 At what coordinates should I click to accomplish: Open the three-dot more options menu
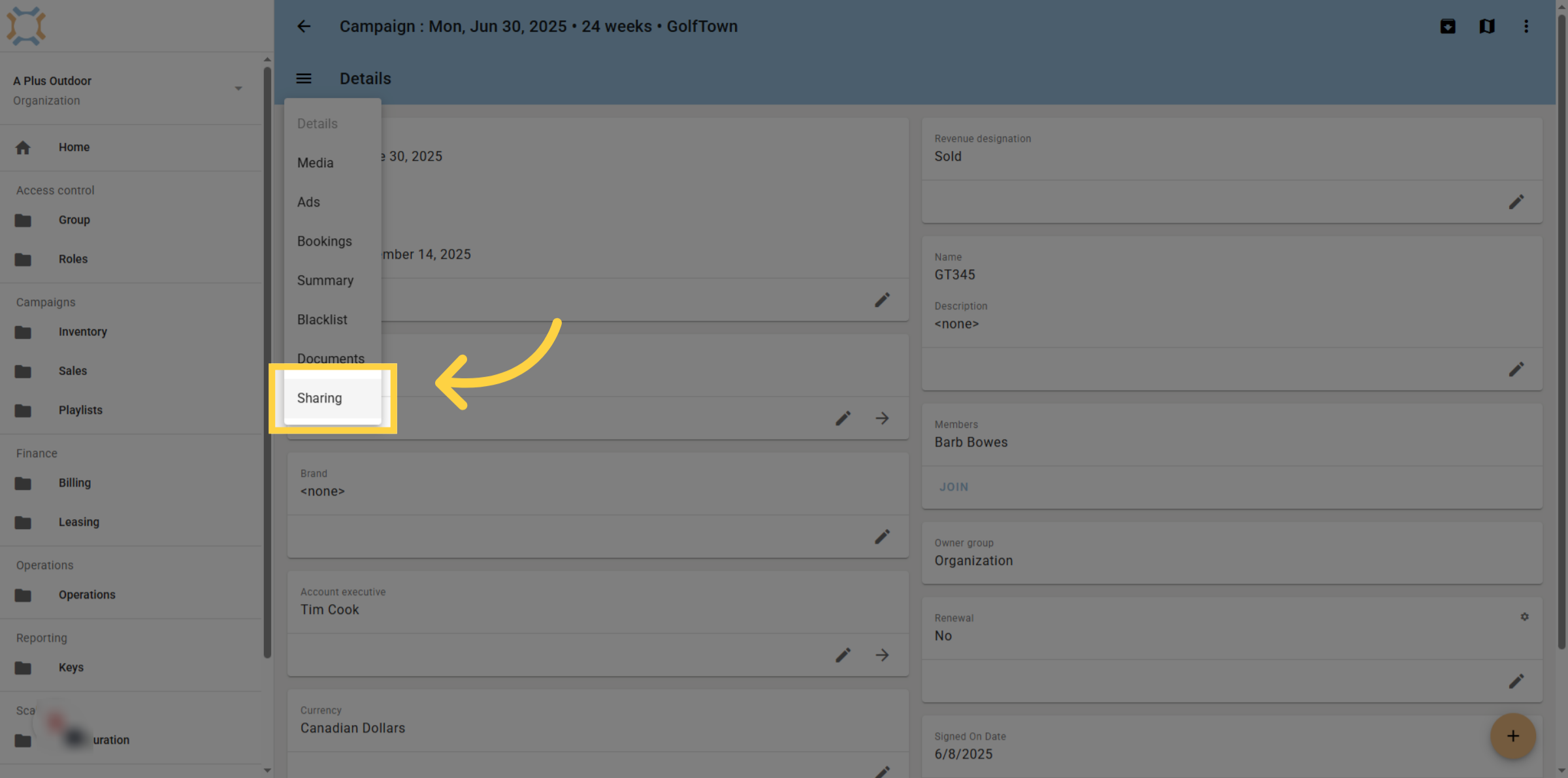(1526, 26)
